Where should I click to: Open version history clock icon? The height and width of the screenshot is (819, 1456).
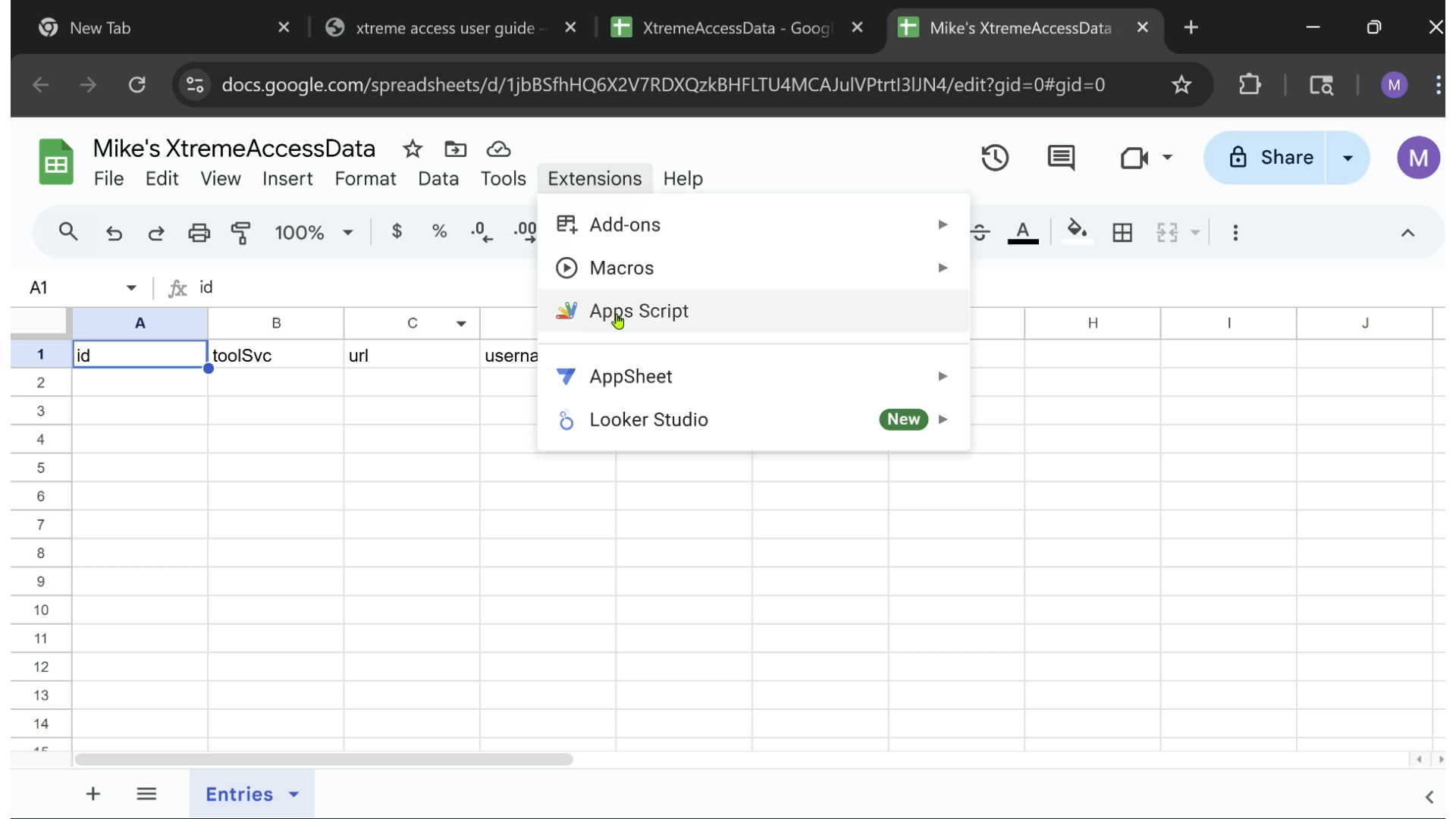tap(995, 158)
